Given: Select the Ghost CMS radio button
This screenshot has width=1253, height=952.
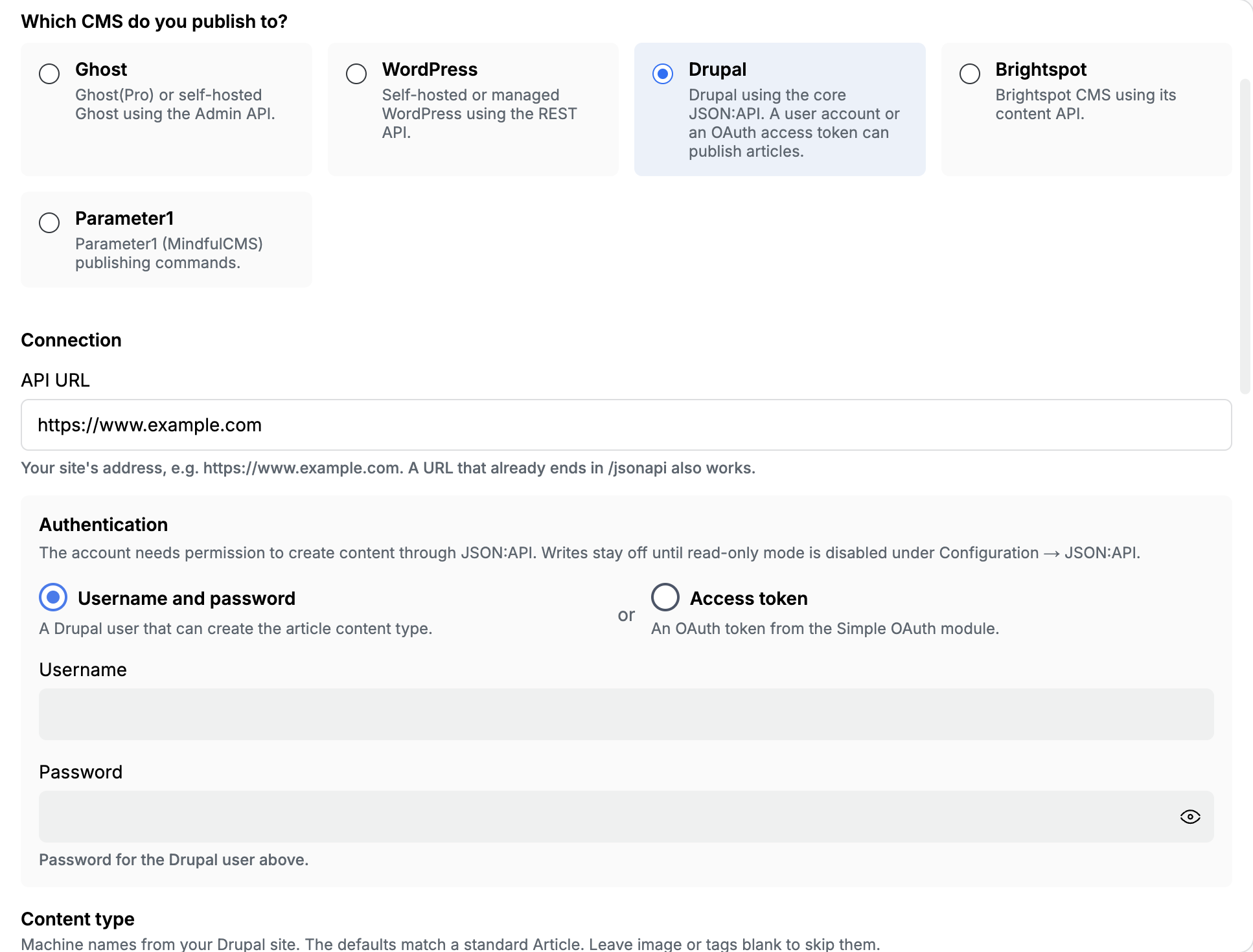Looking at the screenshot, I should click(49, 74).
